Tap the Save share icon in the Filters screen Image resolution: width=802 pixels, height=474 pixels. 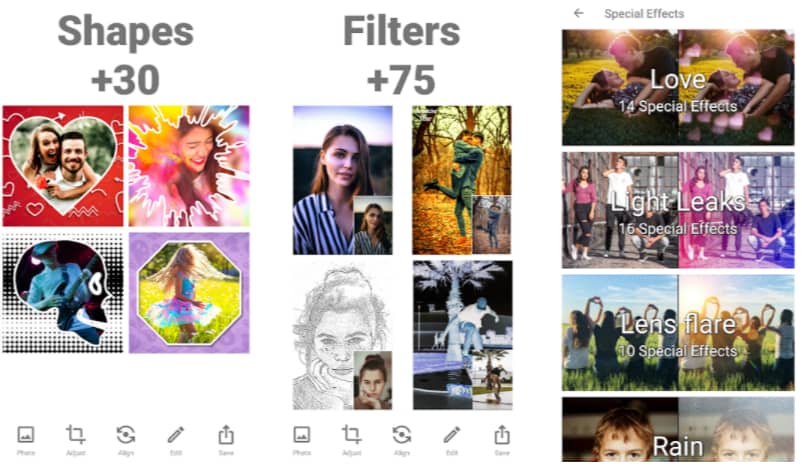coord(502,440)
